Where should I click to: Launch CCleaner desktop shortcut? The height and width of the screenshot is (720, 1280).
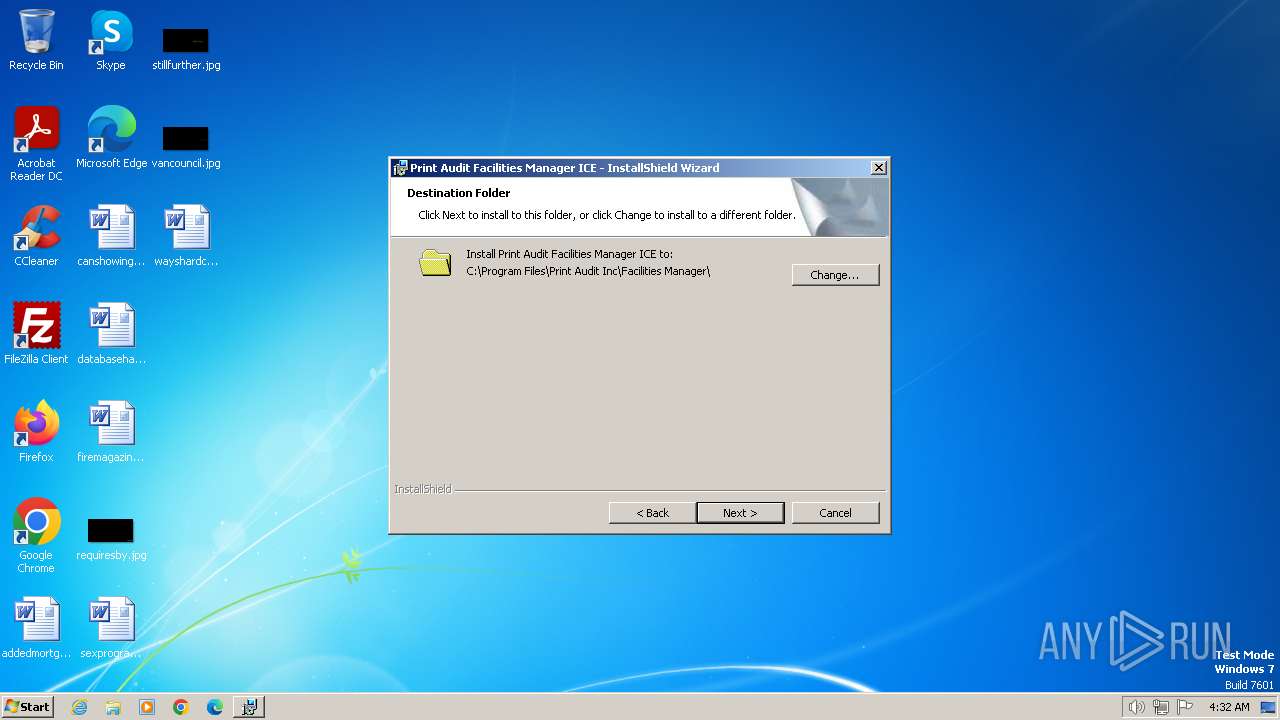pos(36,236)
